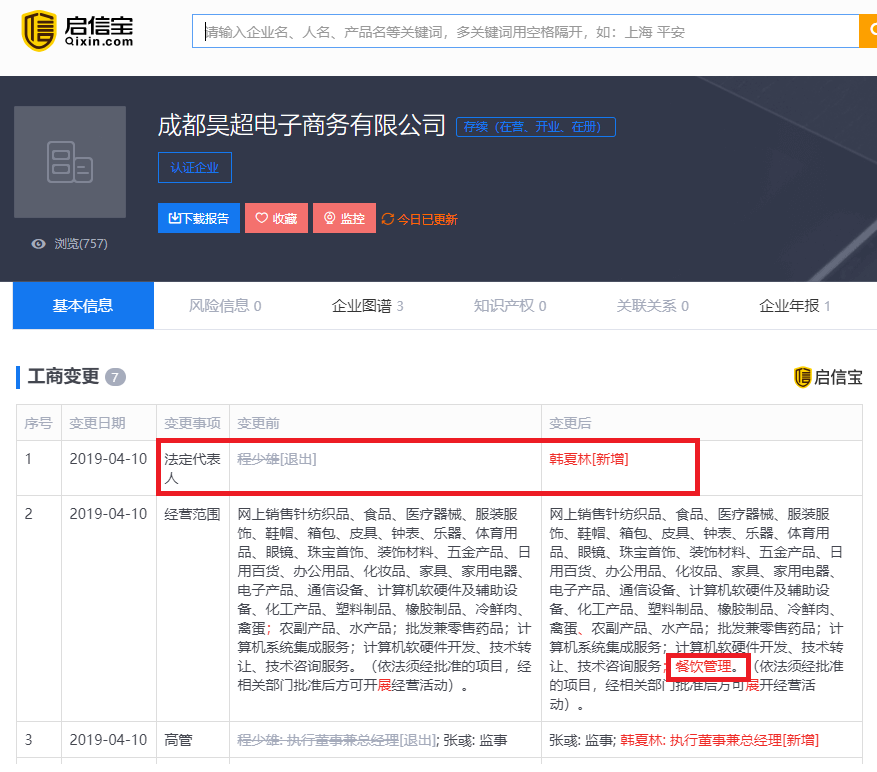Open the 企业年报 tab
This screenshot has height=772, width=877.
795,305
